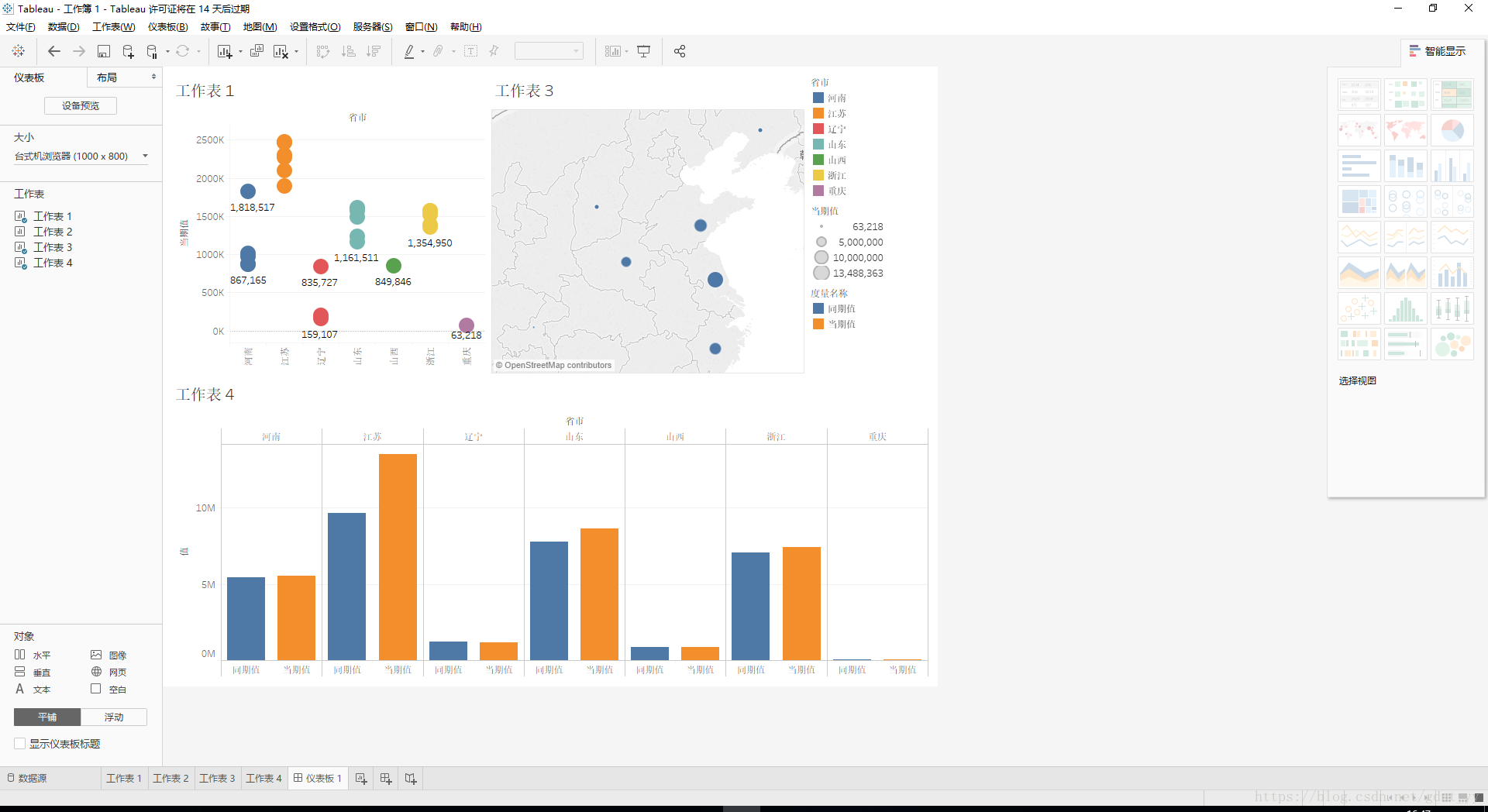Image resolution: width=1488 pixels, height=812 pixels.
Task: Expand the show/hide cards dropdown arrow
Action: pos(626,52)
